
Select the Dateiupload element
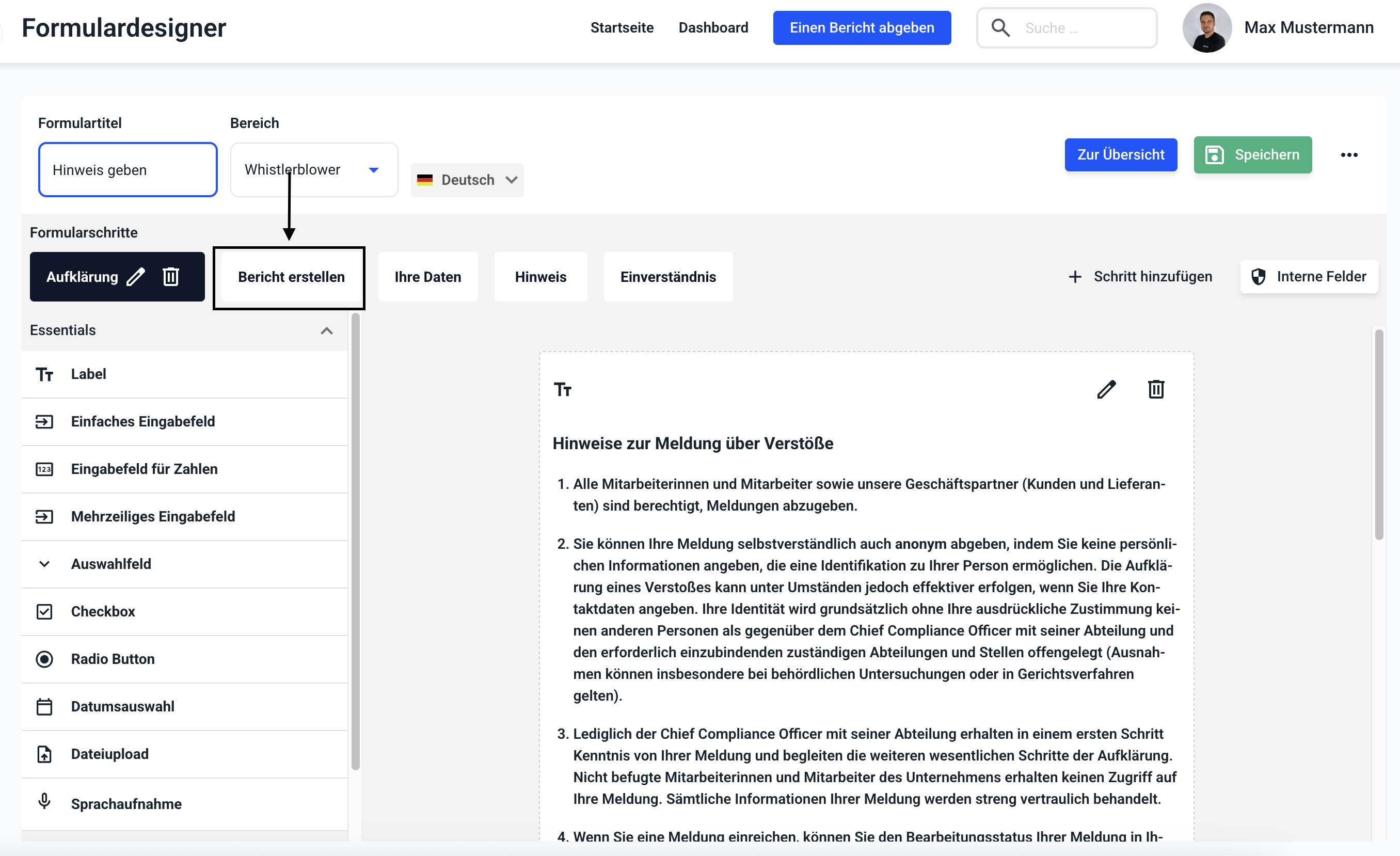coord(109,754)
